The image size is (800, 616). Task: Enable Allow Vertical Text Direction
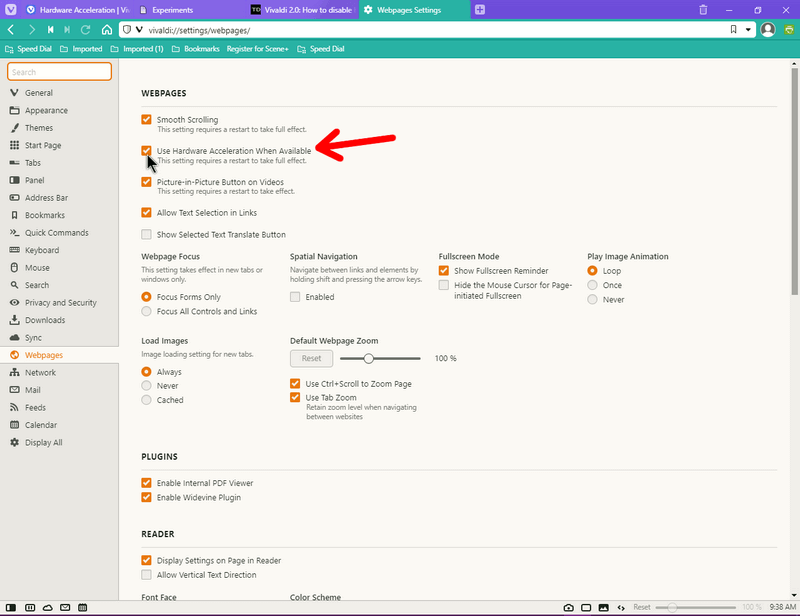point(146,575)
